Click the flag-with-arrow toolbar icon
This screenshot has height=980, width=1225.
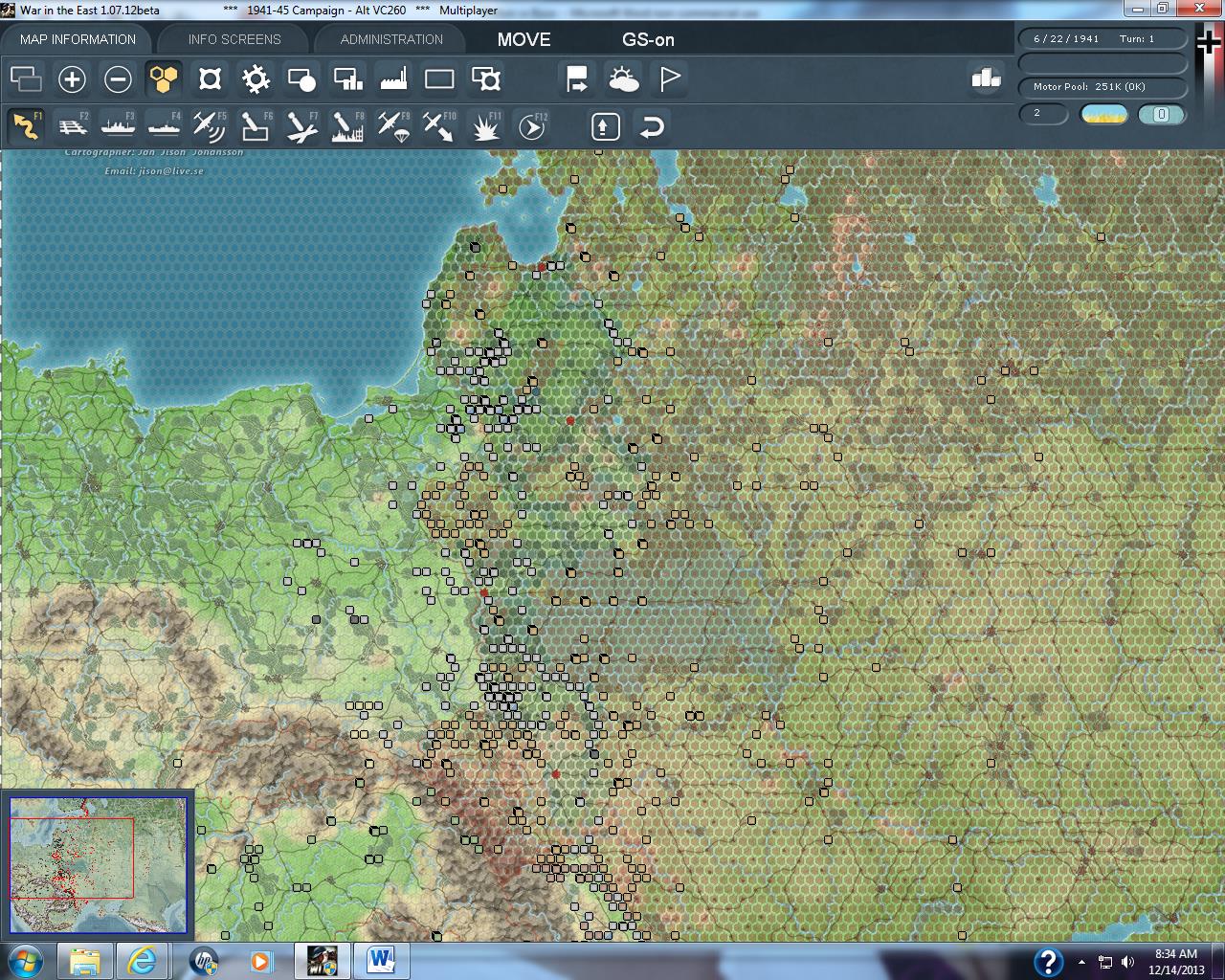click(x=577, y=78)
